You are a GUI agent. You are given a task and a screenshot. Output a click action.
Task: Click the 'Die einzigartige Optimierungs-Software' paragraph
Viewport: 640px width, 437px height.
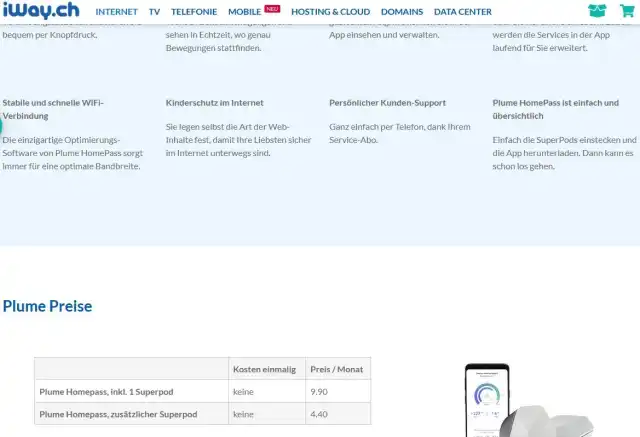pos(73,153)
